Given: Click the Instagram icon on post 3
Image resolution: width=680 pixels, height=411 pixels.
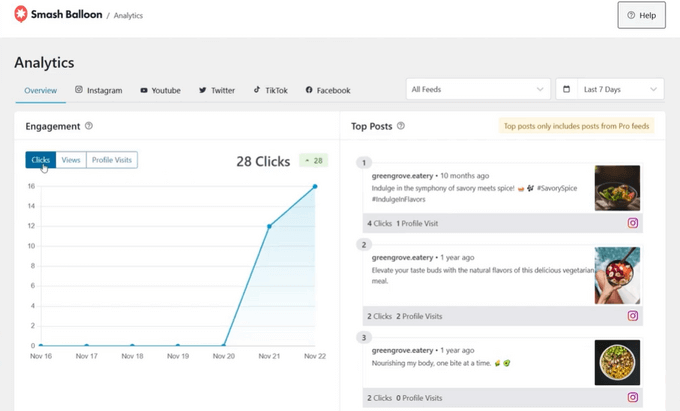Looking at the screenshot, I should pyautogui.click(x=633, y=397).
